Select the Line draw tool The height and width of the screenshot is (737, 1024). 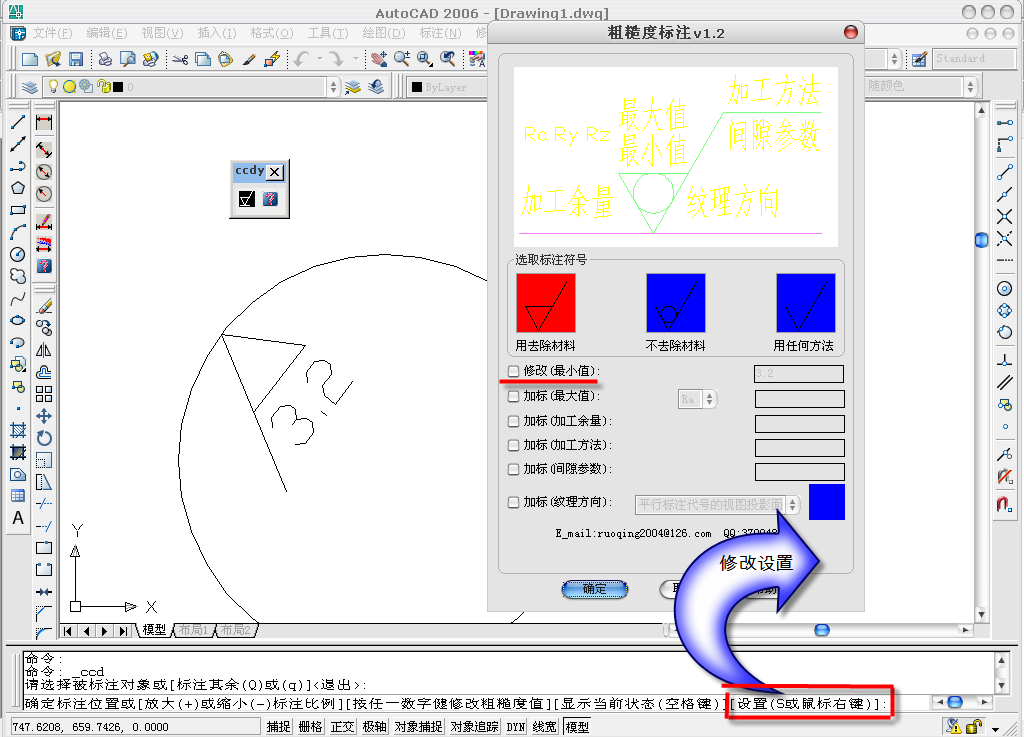(x=18, y=122)
